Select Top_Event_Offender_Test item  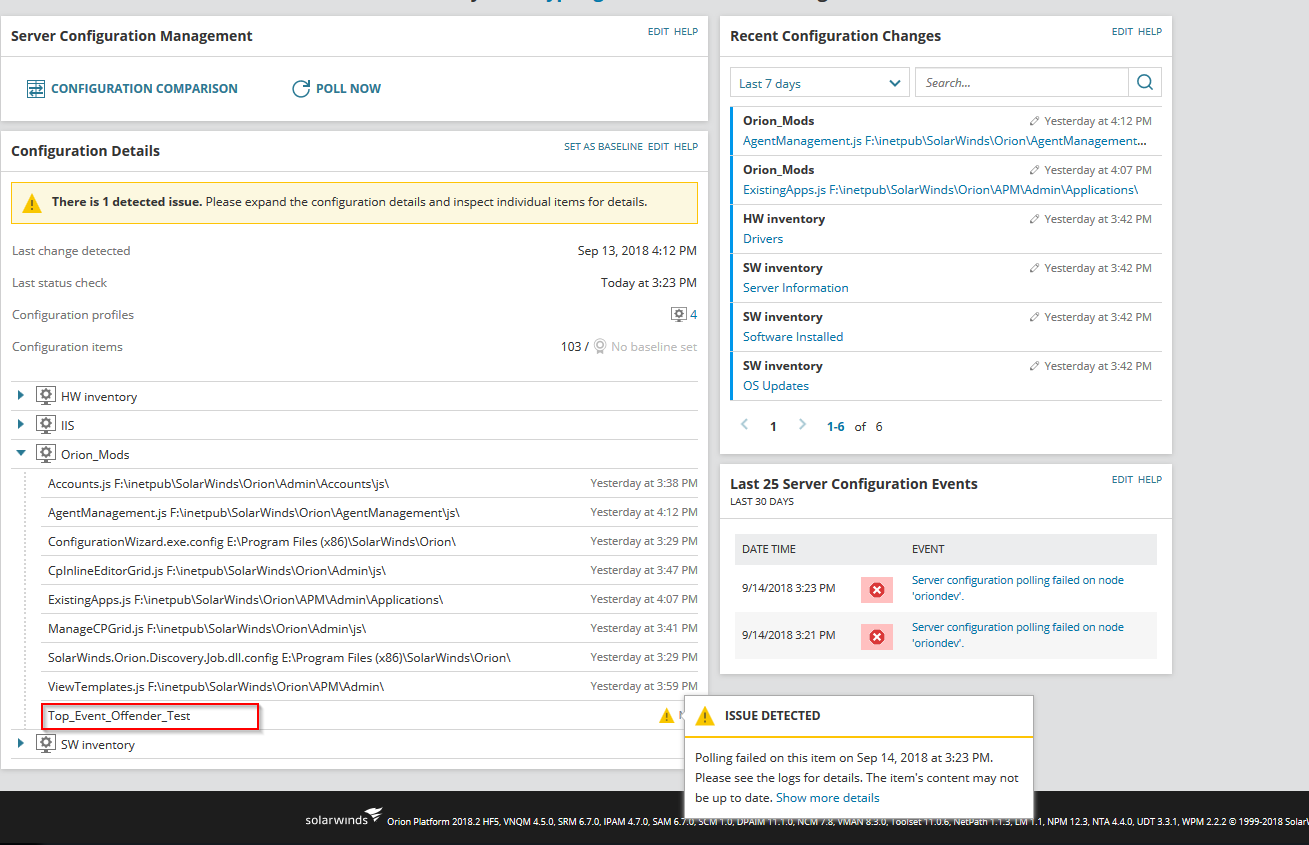click(x=119, y=716)
